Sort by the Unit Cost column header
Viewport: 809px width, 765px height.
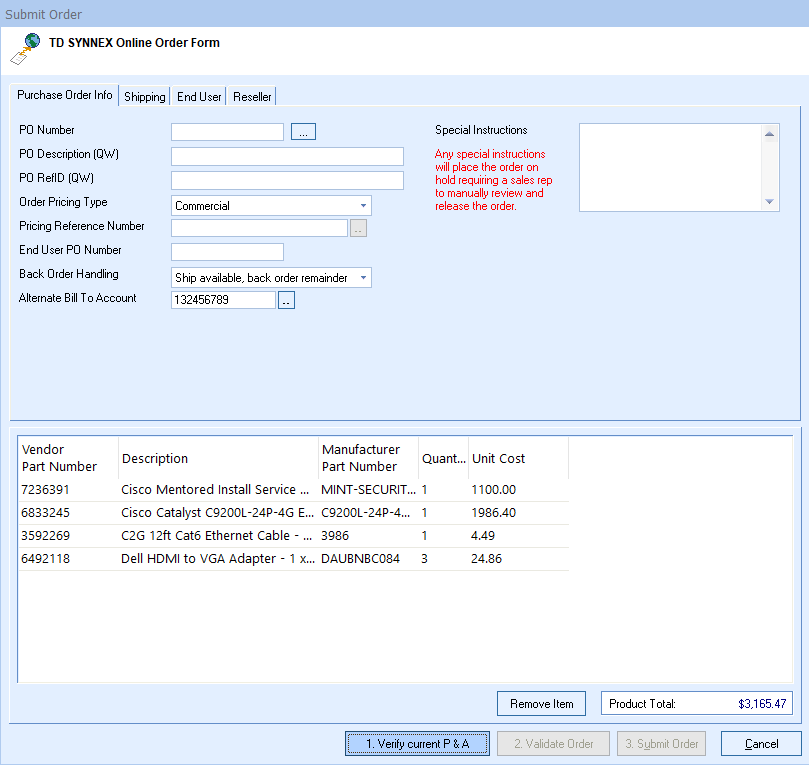(x=517, y=459)
